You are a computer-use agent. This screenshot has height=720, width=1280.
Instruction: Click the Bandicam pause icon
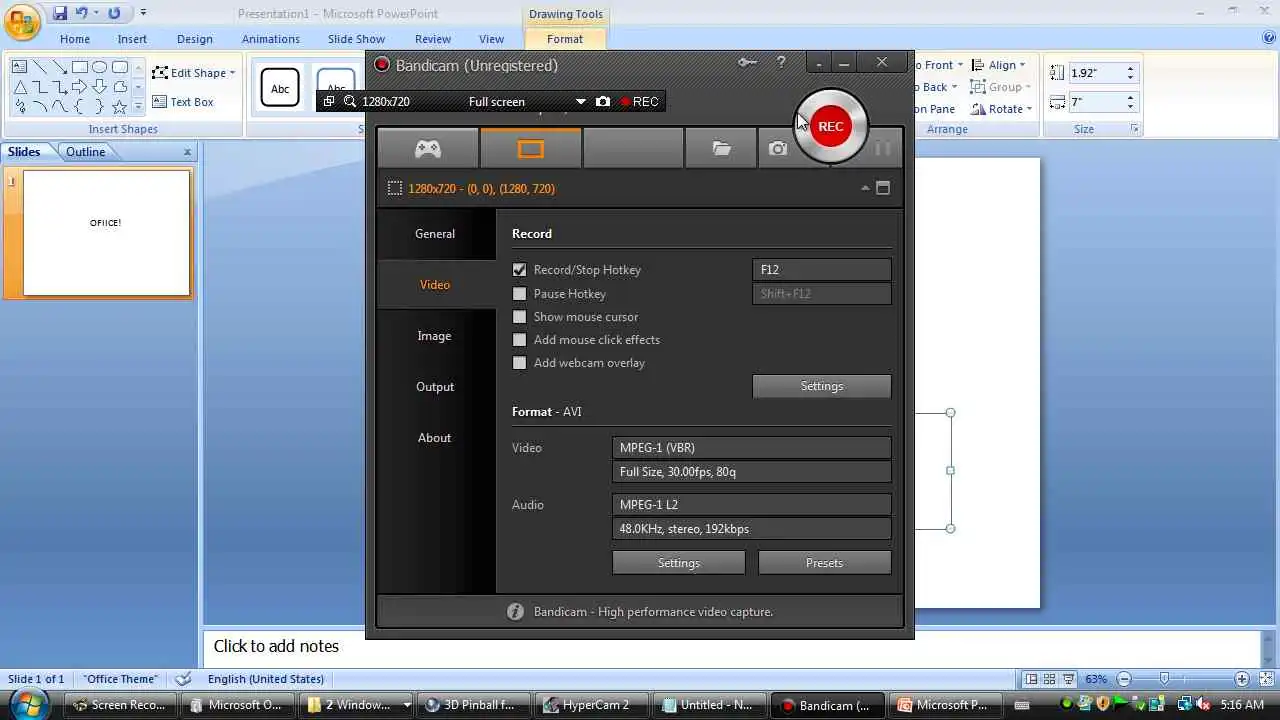pos(882,149)
